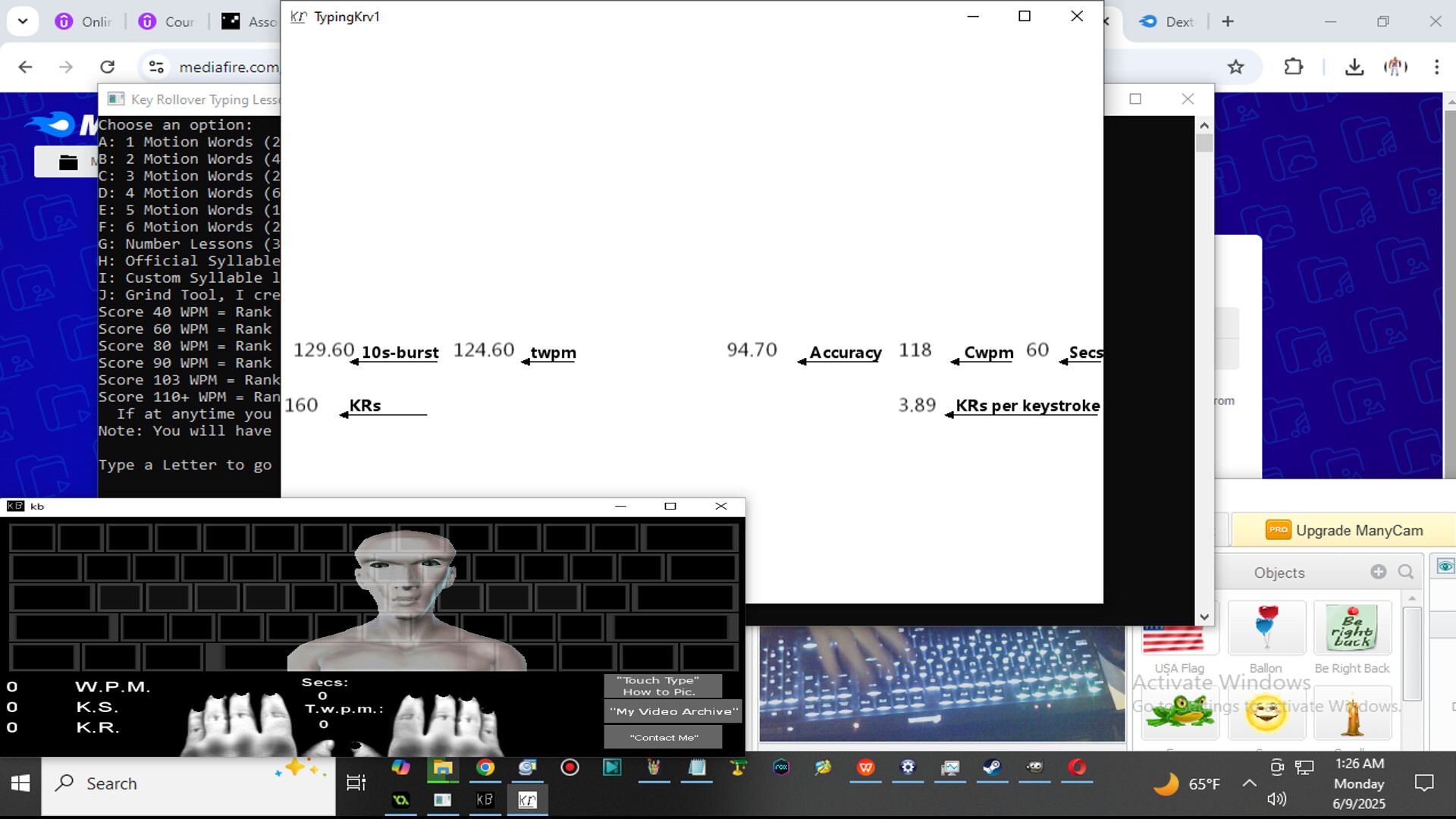The height and width of the screenshot is (819, 1456).
Task: Toggle the bookmark star for mediafire page
Action: (1236, 67)
